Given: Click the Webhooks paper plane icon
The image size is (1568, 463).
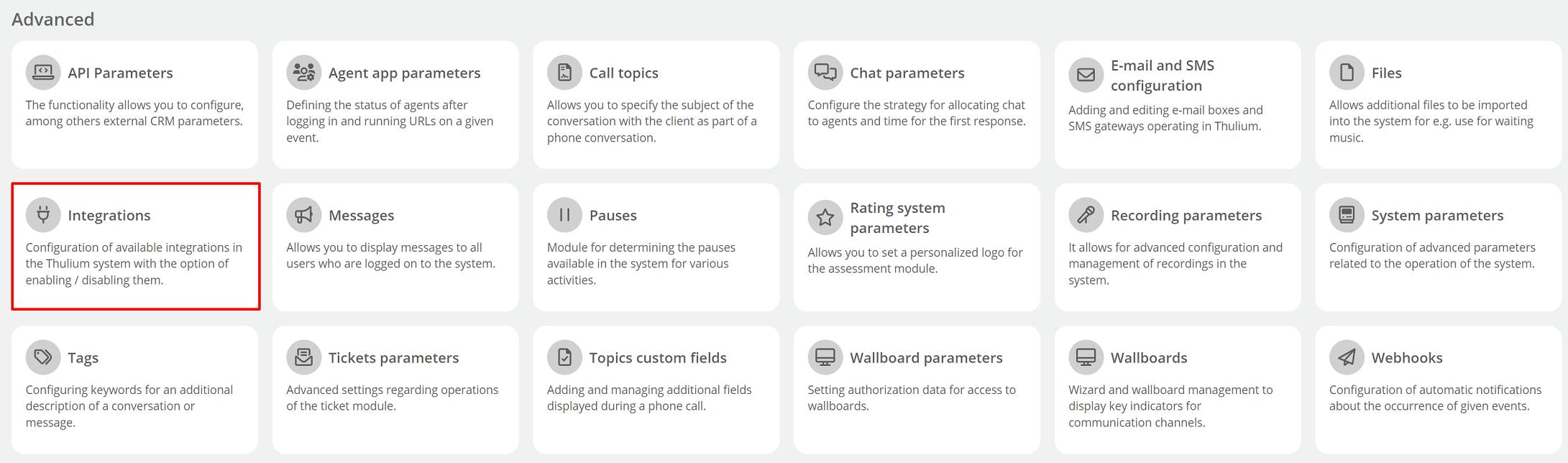Looking at the screenshot, I should [1347, 357].
